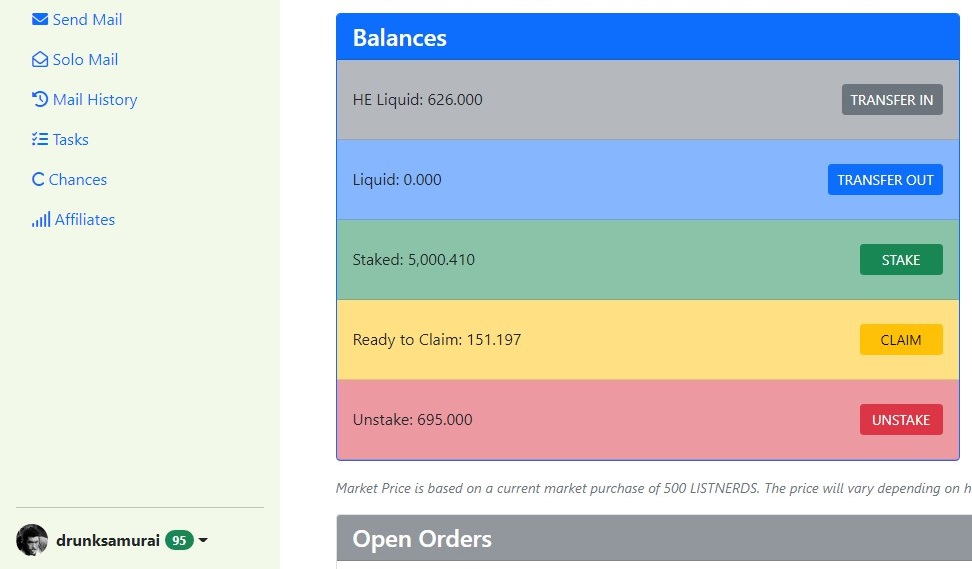Click the green 95 reputation badge
Screen dimensions: 972x569
point(179,540)
